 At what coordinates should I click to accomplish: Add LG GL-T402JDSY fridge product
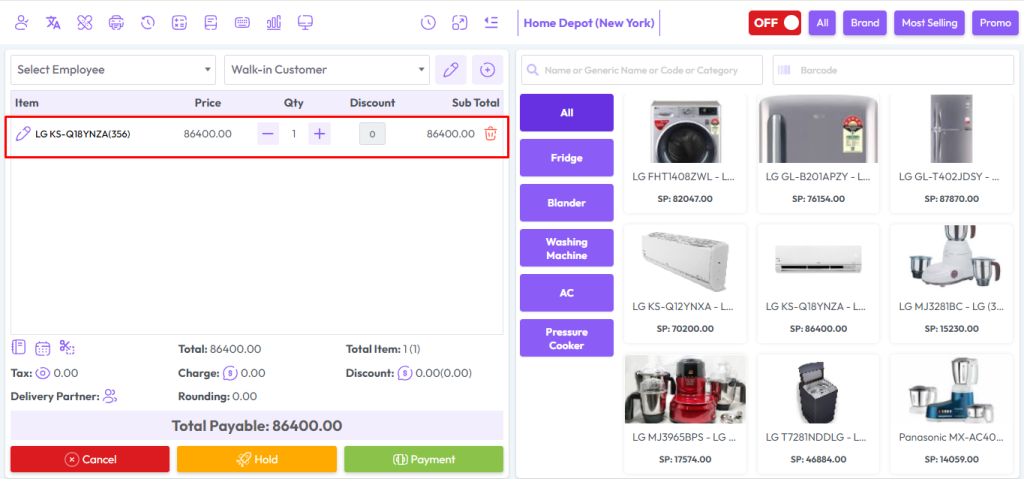pos(952,154)
